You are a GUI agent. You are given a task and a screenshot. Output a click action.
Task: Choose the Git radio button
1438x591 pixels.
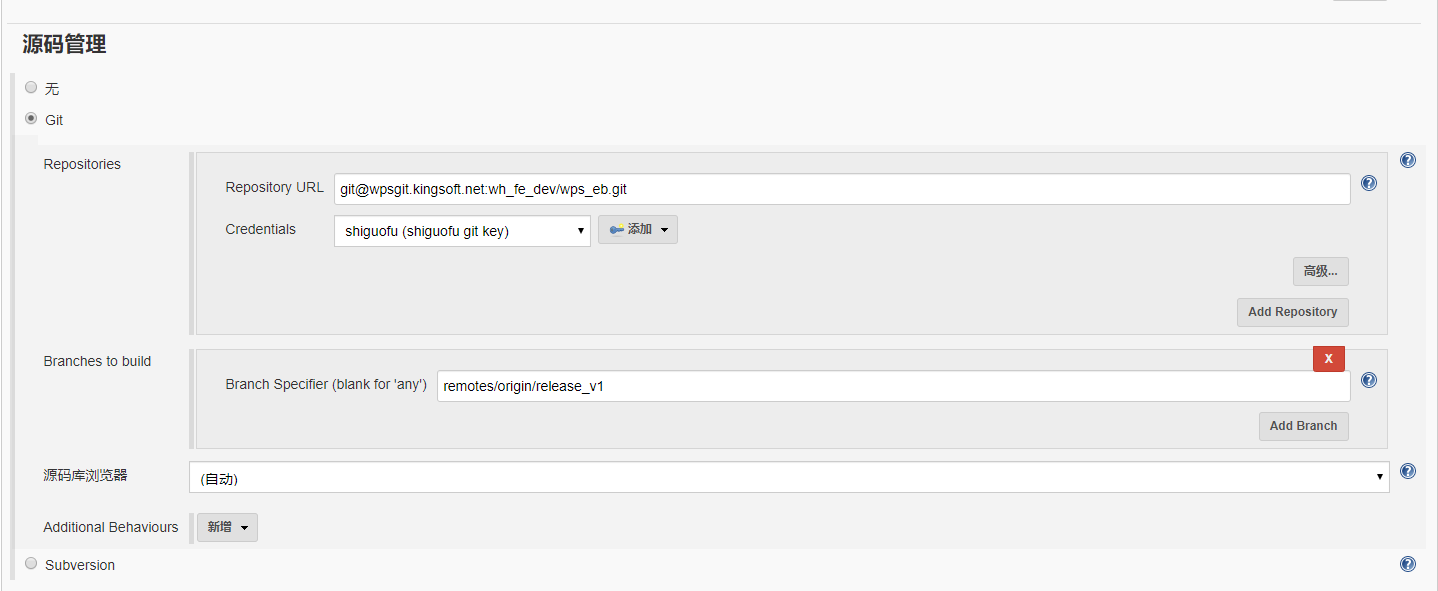coord(31,119)
